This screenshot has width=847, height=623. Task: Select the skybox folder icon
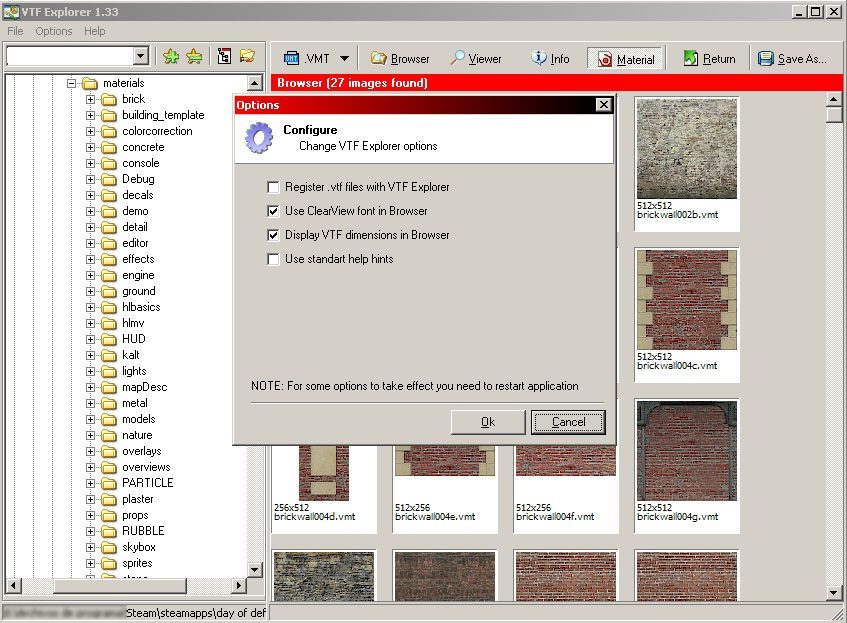[x=109, y=547]
